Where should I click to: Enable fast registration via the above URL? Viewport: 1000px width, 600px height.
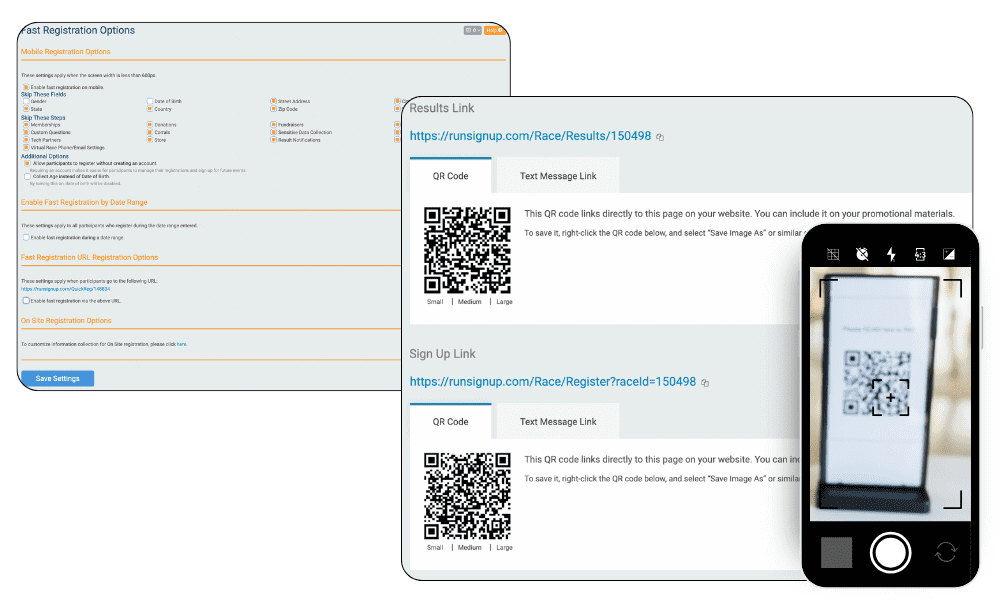(x=26, y=300)
